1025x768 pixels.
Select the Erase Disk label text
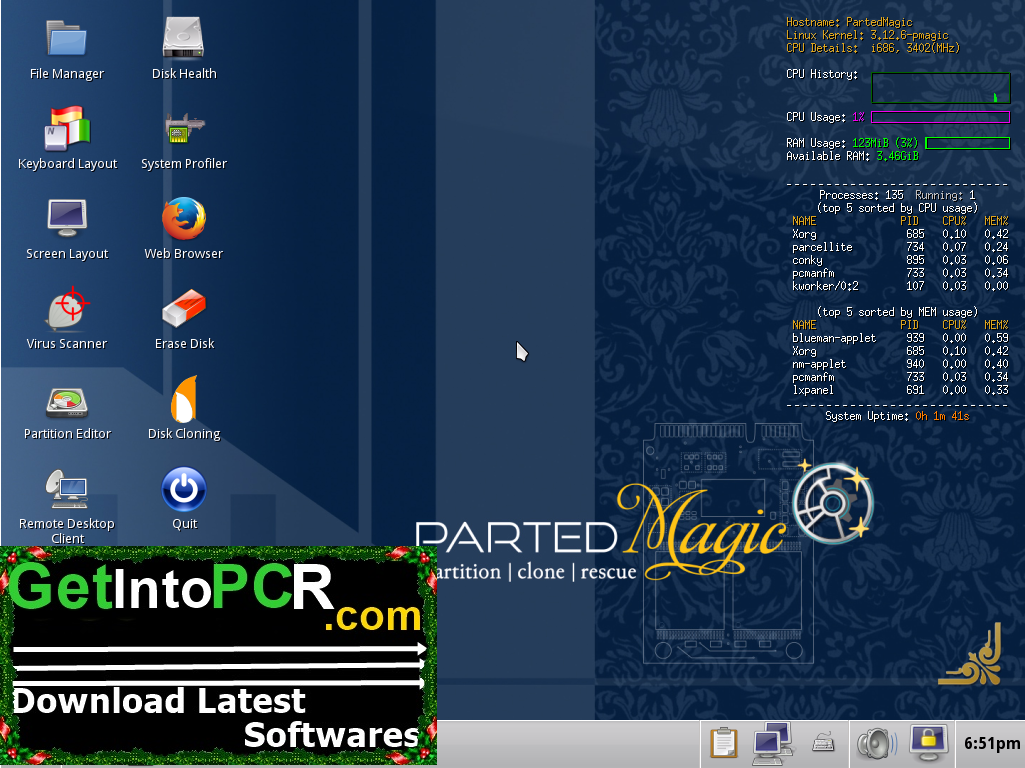184,344
